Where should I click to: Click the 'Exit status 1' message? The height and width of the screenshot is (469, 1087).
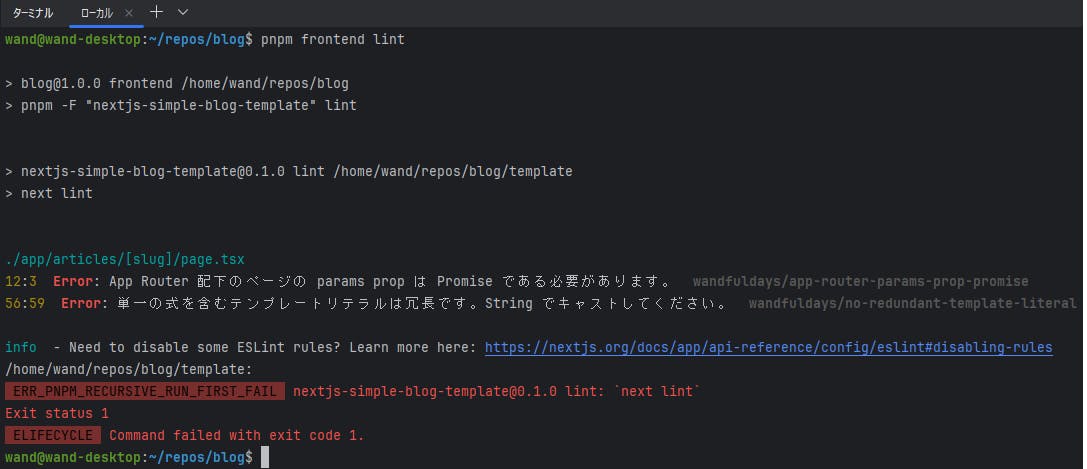tap(57, 414)
